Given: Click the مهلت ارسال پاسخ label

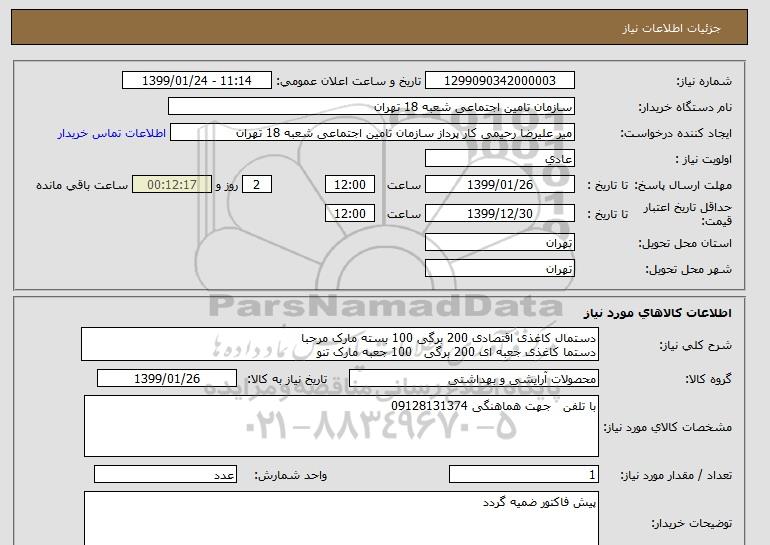Looking at the screenshot, I should point(683,185).
